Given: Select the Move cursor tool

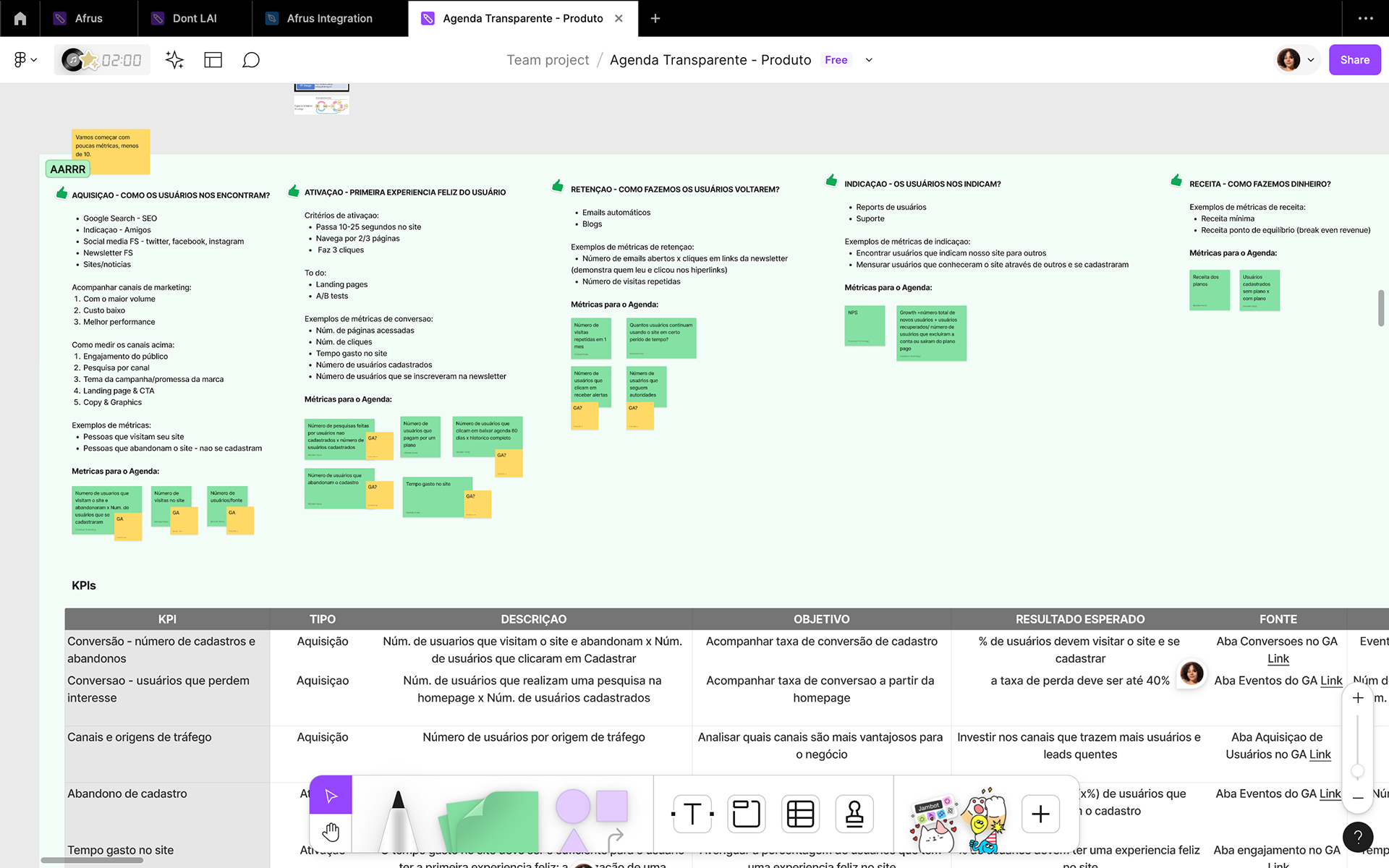Looking at the screenshot, I should pos(331,796).
